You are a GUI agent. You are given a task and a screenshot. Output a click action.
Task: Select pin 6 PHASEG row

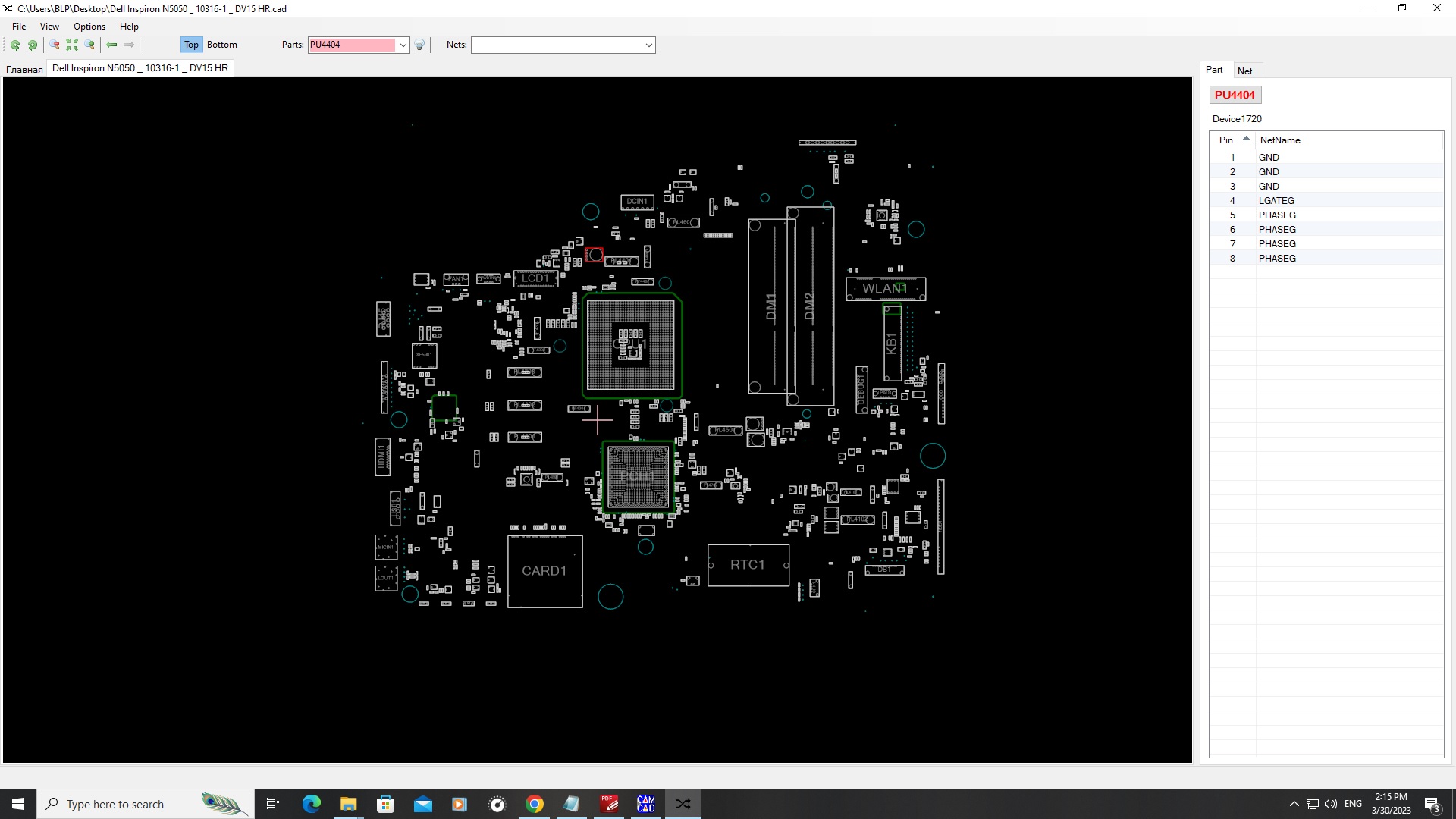coord(1326,229)
